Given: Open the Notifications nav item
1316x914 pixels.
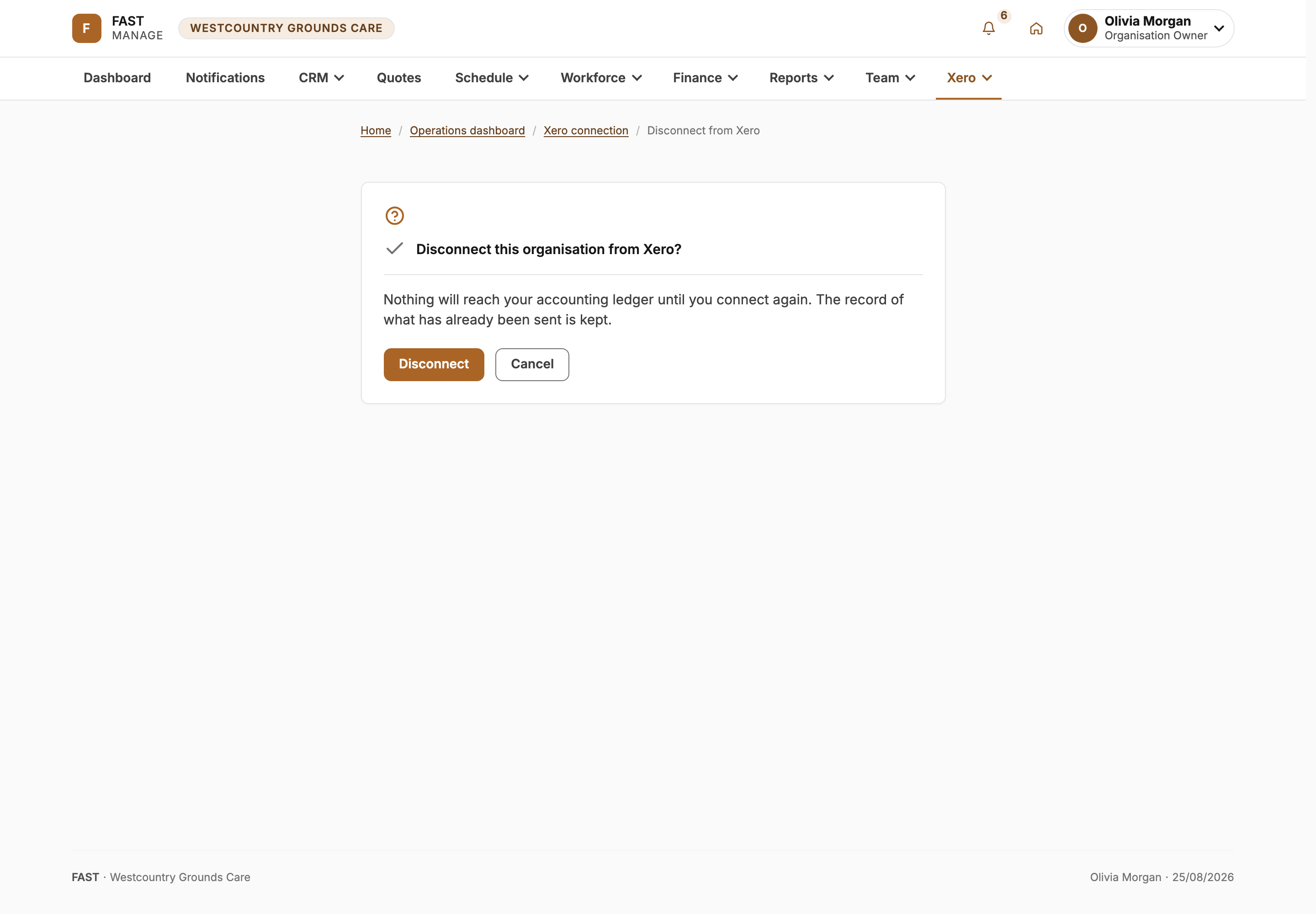Looking at the screenshot, I should (x=225, y=78).
